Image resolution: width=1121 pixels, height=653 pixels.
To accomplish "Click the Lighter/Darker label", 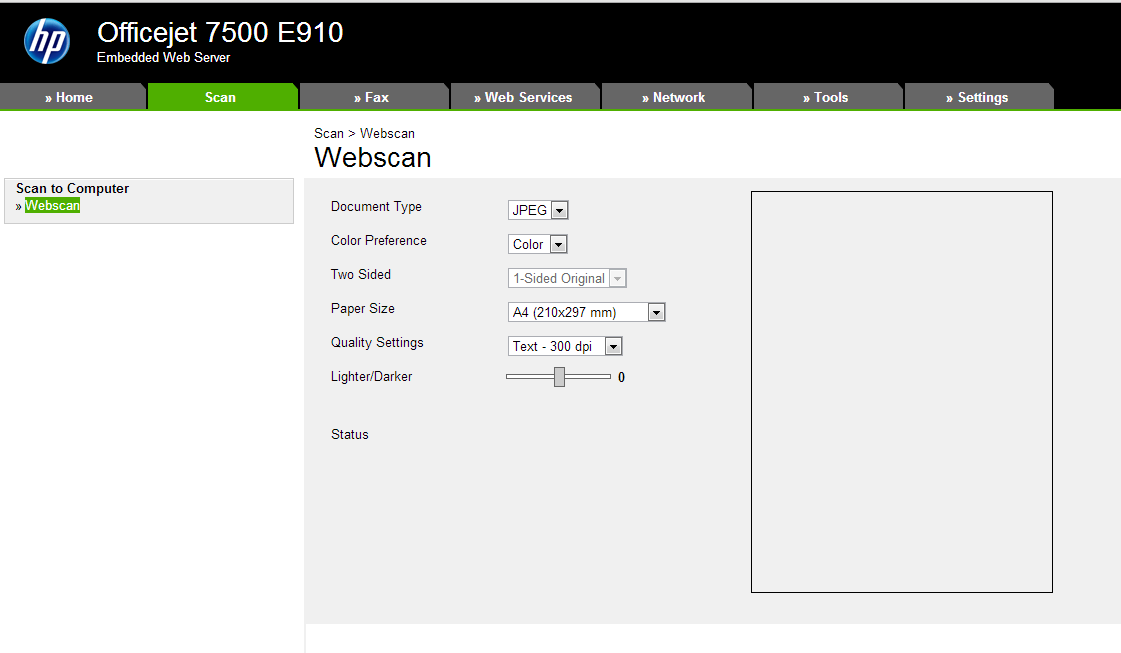I will point(372,377).
